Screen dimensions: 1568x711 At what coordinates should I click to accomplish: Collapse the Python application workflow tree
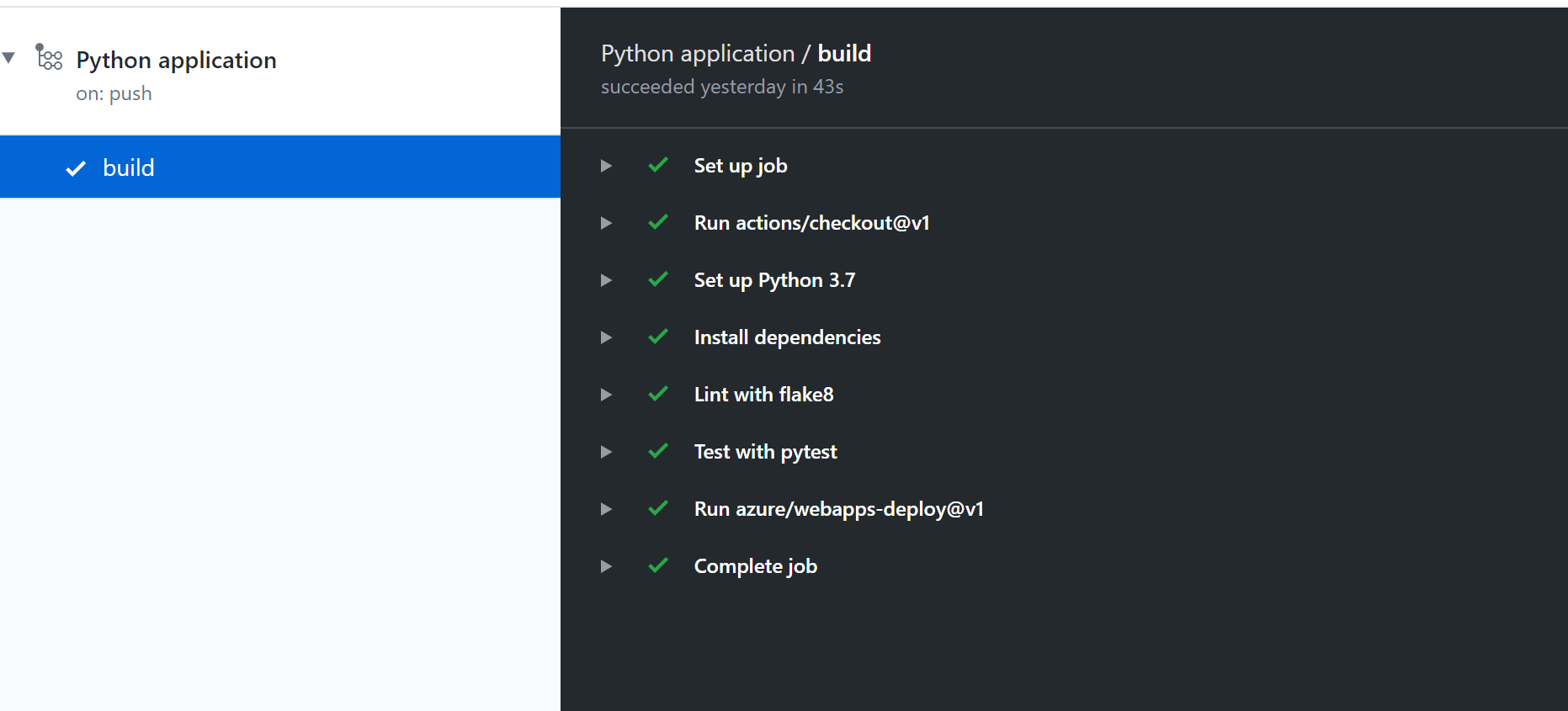[x=9, y=58]
